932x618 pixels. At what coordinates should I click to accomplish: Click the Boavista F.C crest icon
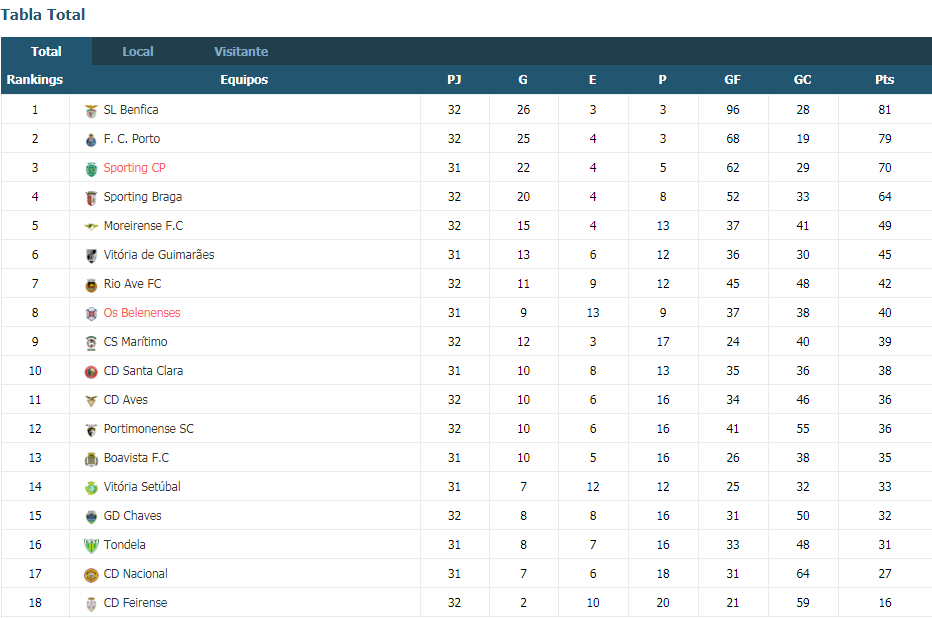pyautogui.click(x=91, y=459)
